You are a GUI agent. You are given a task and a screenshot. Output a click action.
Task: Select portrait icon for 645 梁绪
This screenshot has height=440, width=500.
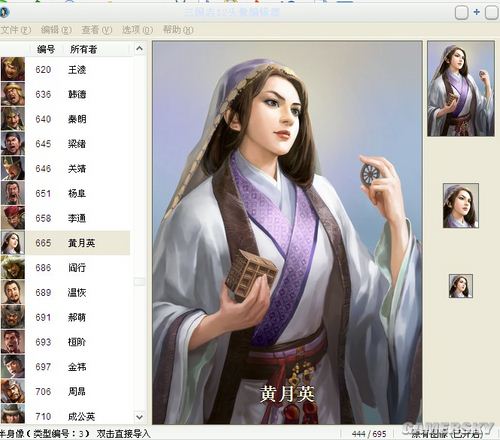[13, 143]
